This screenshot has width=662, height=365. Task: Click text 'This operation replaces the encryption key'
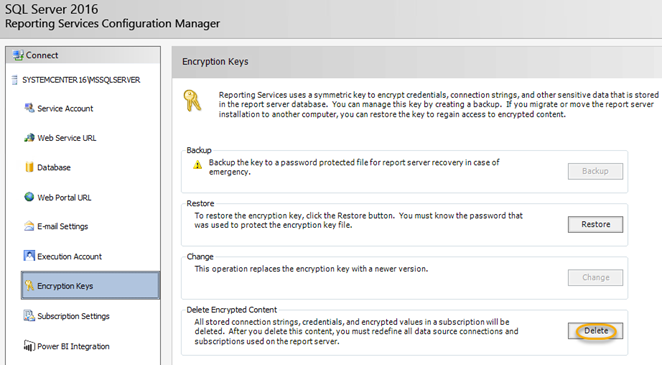(311, 269)
